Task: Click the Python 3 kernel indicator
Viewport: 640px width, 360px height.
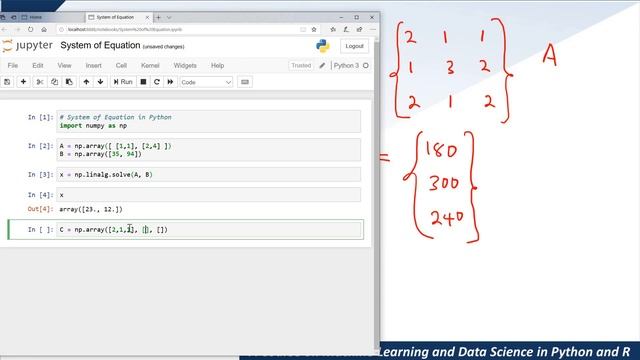Action: tap(346, 65)
